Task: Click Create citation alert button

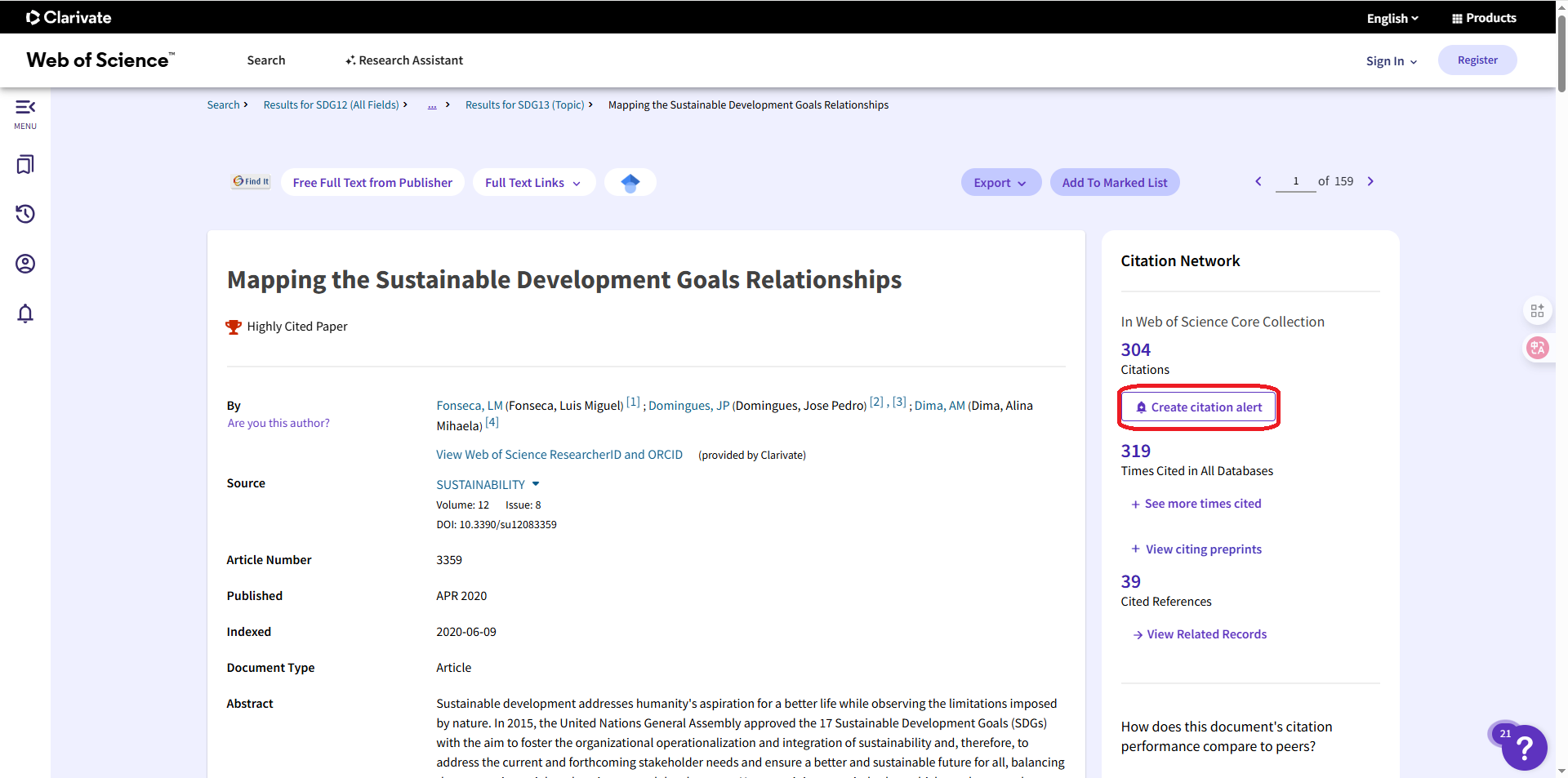Action: point(1198,407)
